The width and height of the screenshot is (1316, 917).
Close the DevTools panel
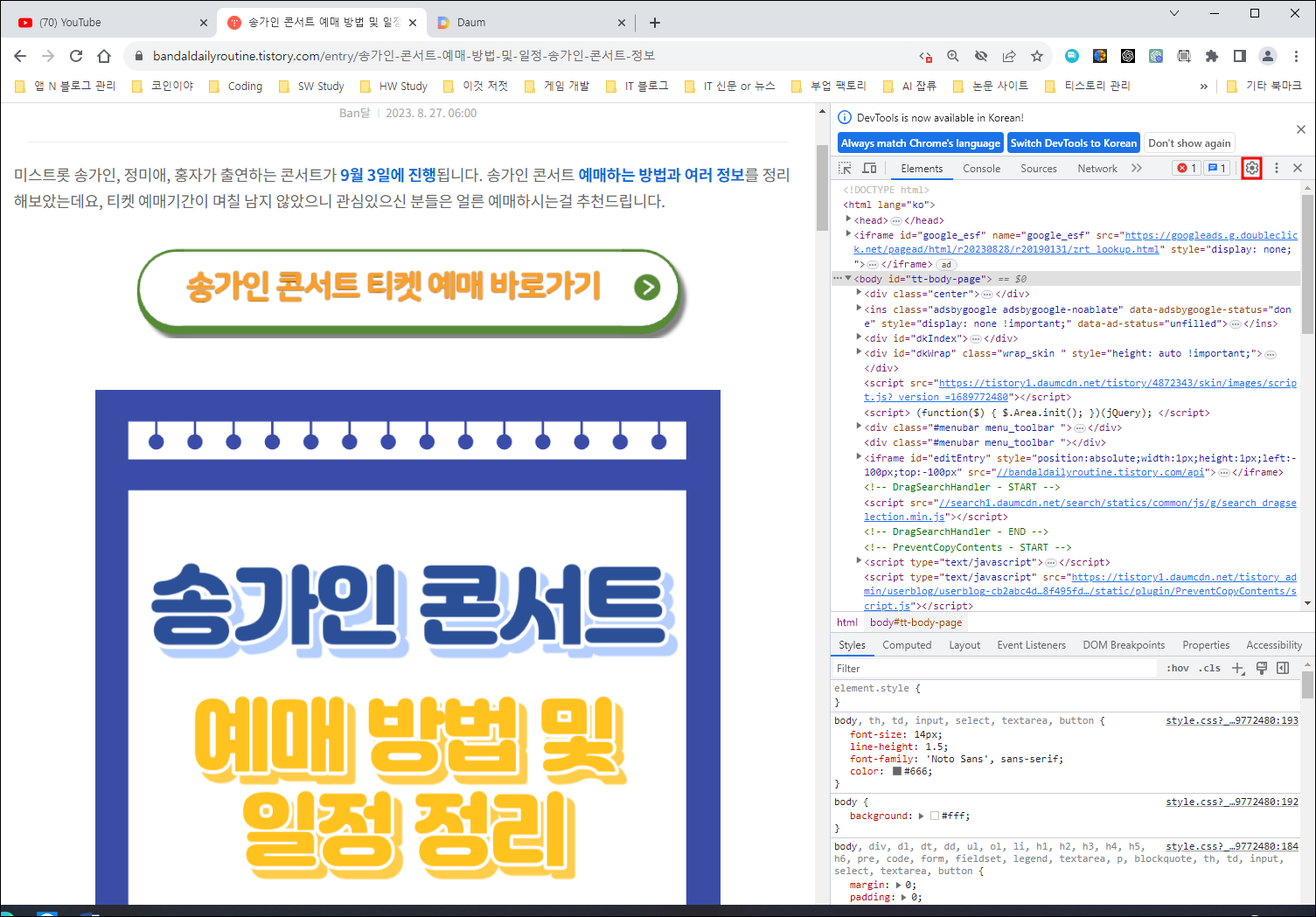[1298, 168]
